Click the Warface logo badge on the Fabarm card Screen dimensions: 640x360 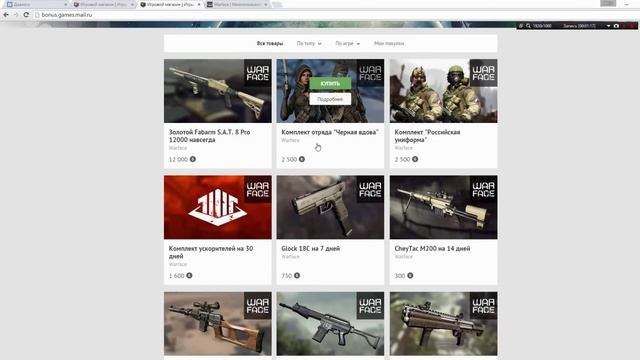[x=258, y=73]
